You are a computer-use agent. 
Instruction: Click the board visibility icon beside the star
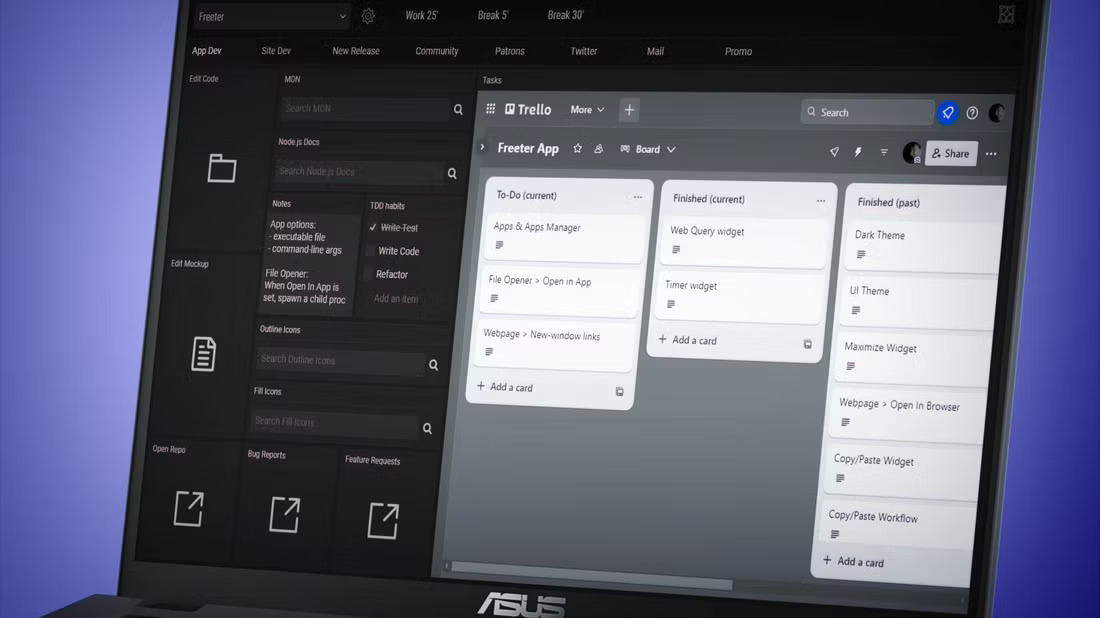point(598,149)
